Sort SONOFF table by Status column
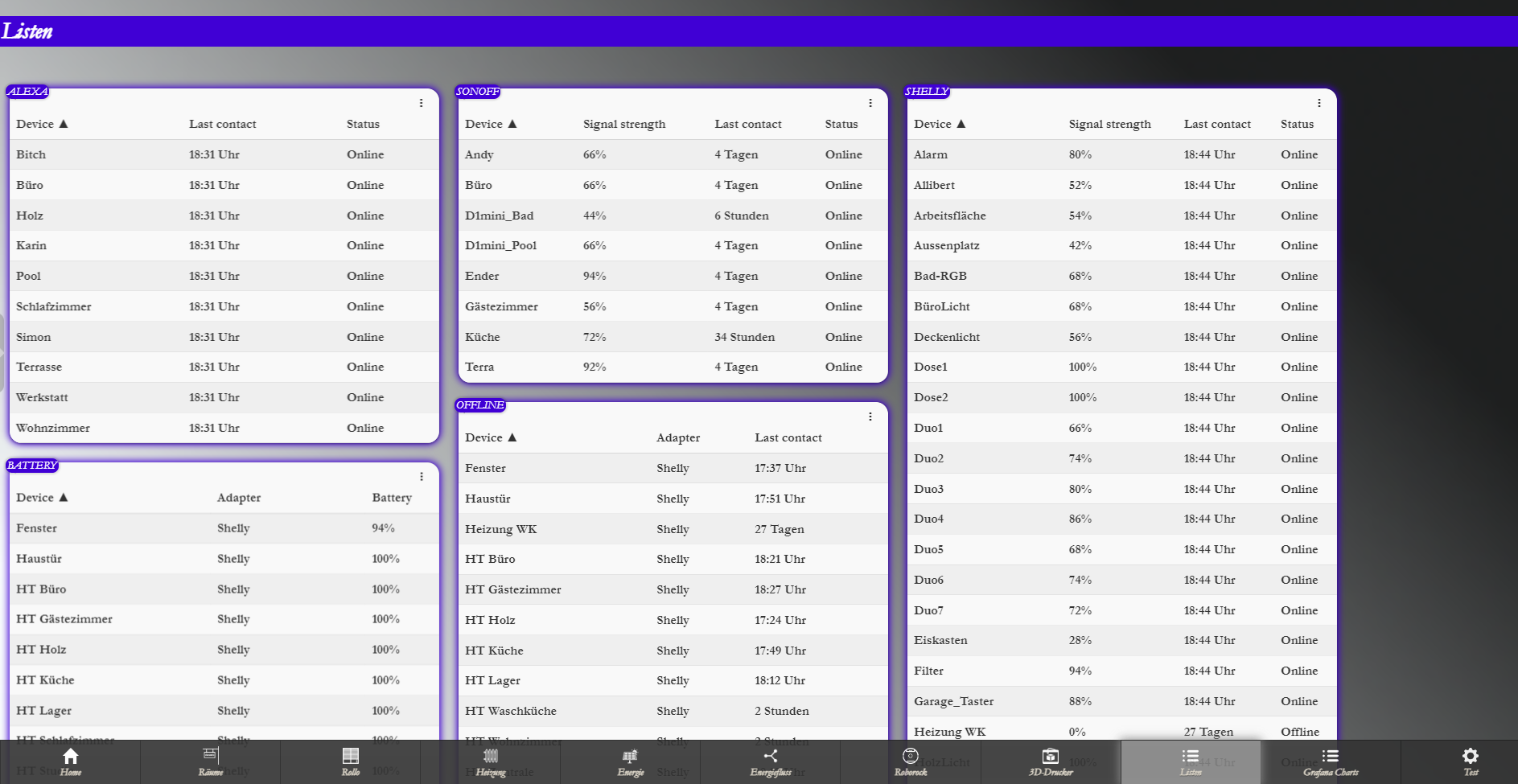 [841, 124]
